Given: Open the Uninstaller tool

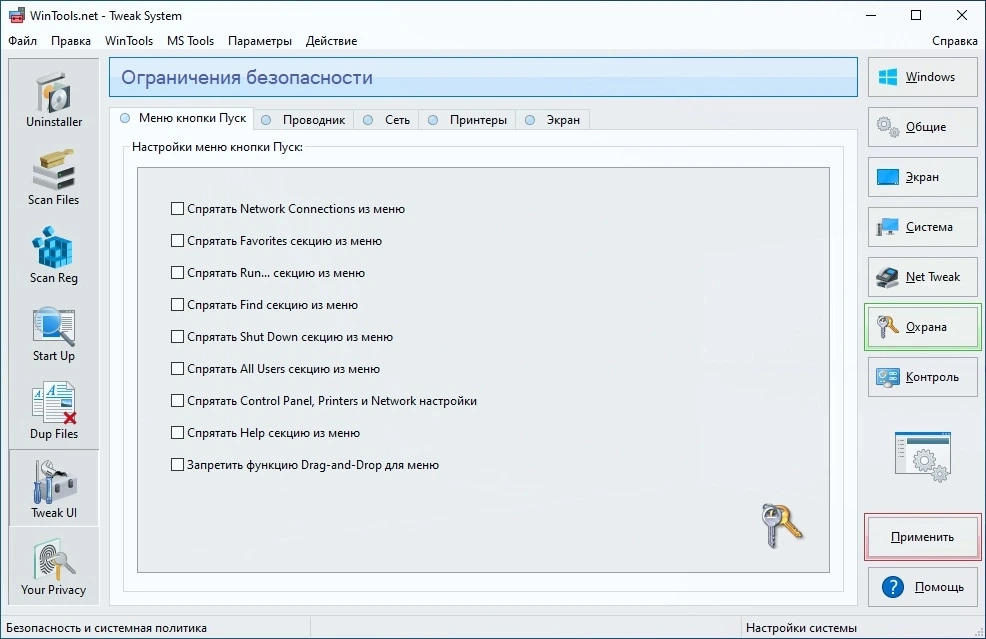Looking at the screenshot, I should (53, 99).
